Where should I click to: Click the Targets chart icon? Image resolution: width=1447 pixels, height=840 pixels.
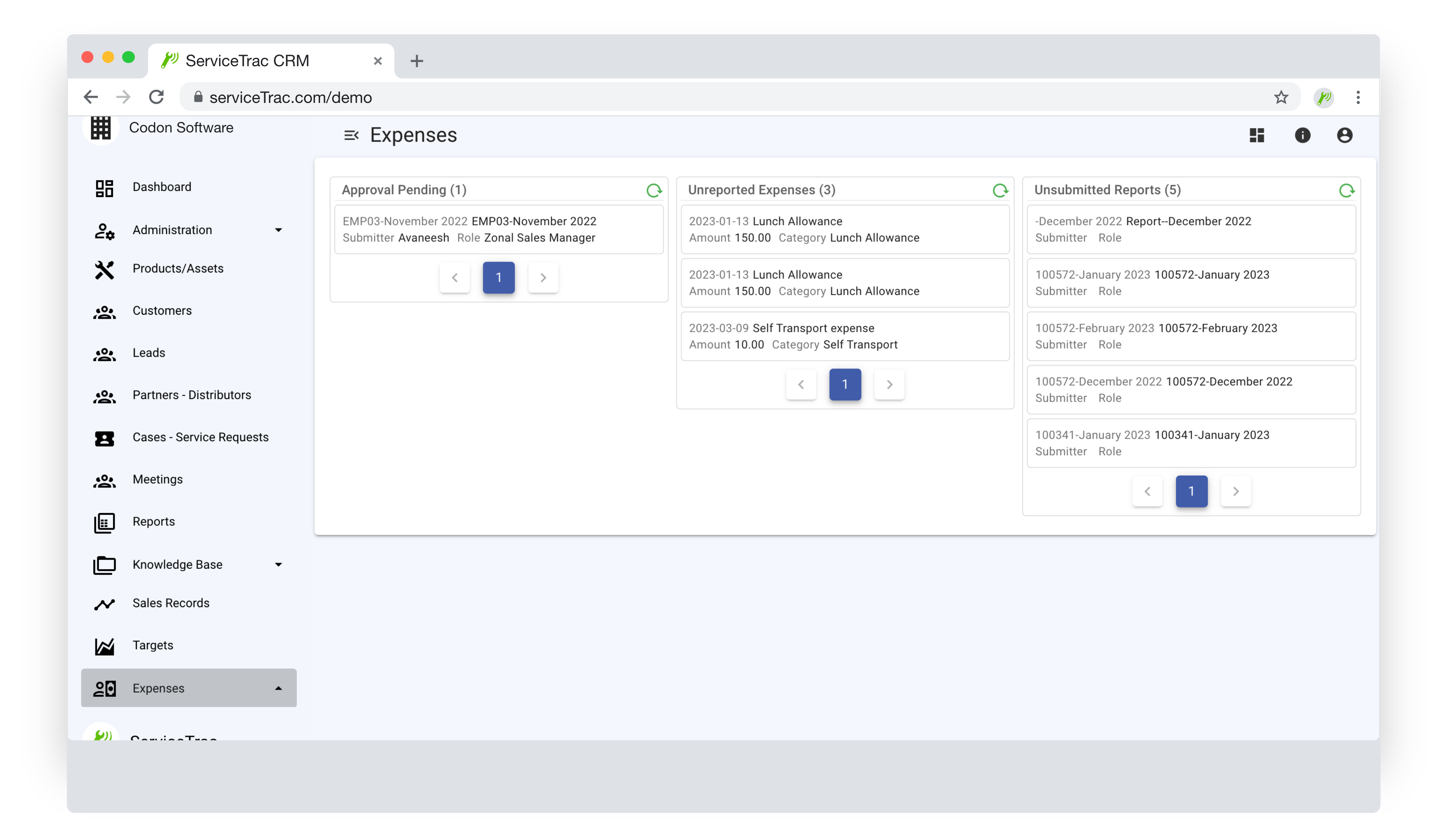coord(104,645)
